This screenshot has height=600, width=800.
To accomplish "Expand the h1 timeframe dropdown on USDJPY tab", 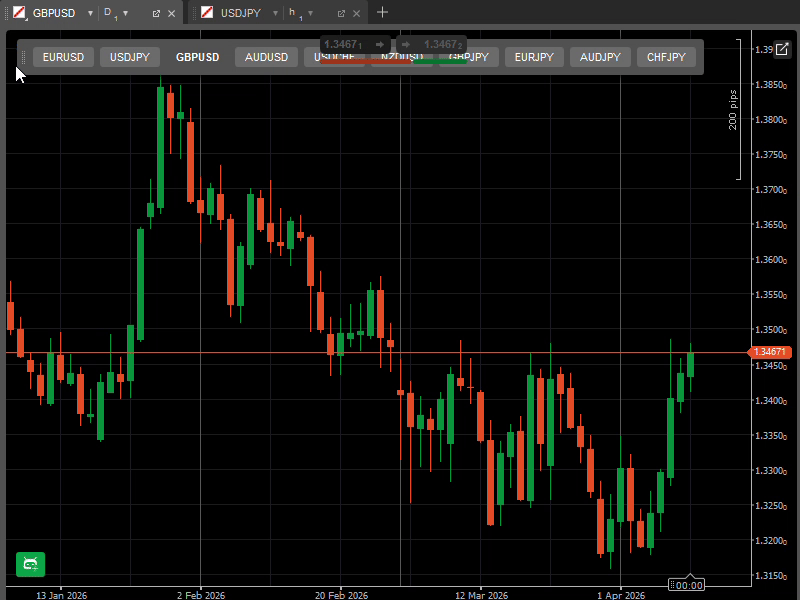I will tap(310, 13).
